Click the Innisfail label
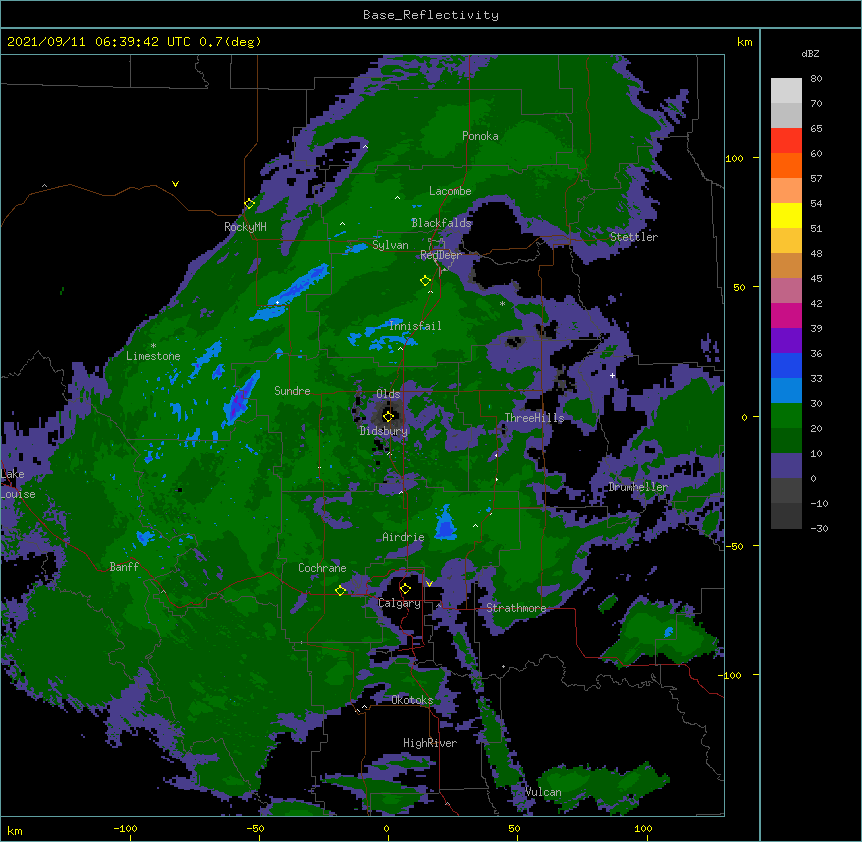Viewport: 862px width, 842px height. point(415,326)
